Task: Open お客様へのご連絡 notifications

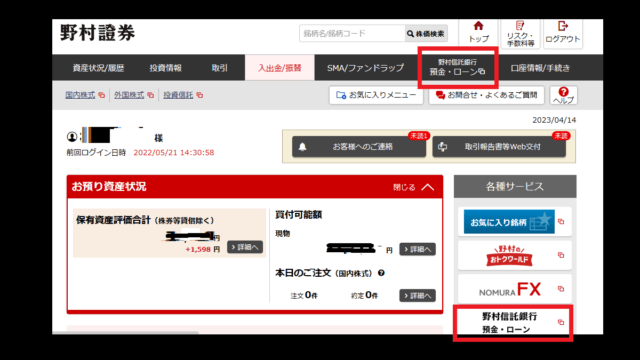Action: (359, 147)
